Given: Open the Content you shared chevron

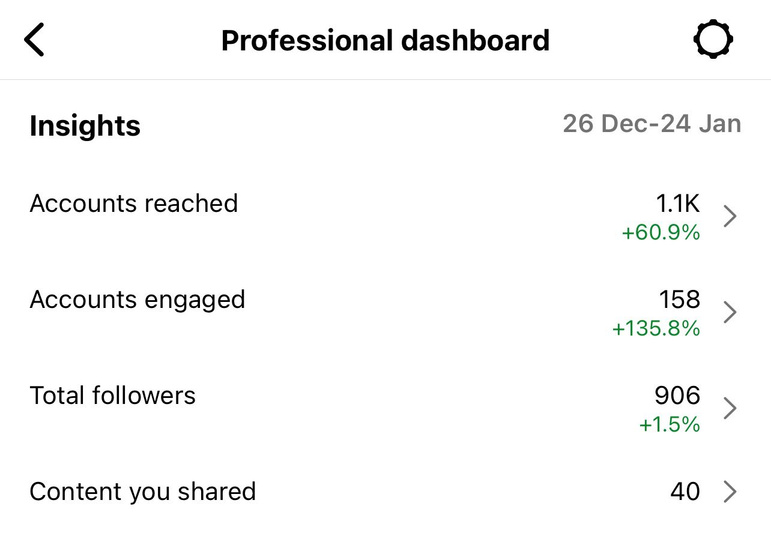Looking at the screenshot, I should tap(730, 492).
